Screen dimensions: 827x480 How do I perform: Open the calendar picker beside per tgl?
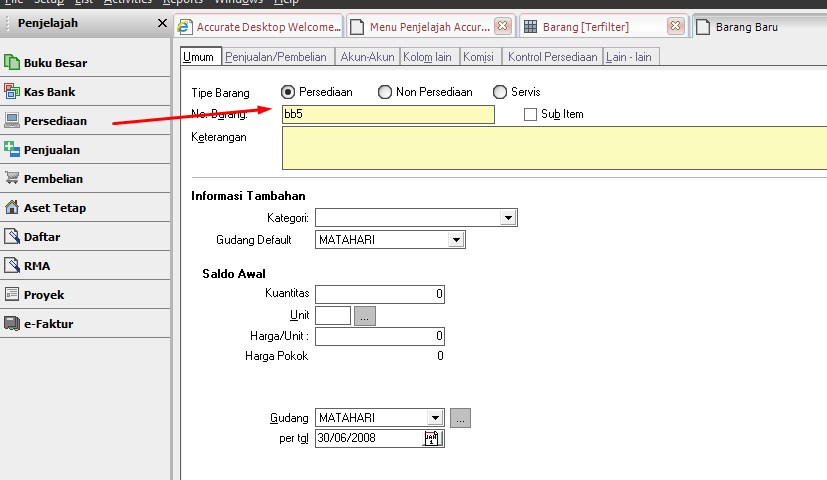point(432,438)
